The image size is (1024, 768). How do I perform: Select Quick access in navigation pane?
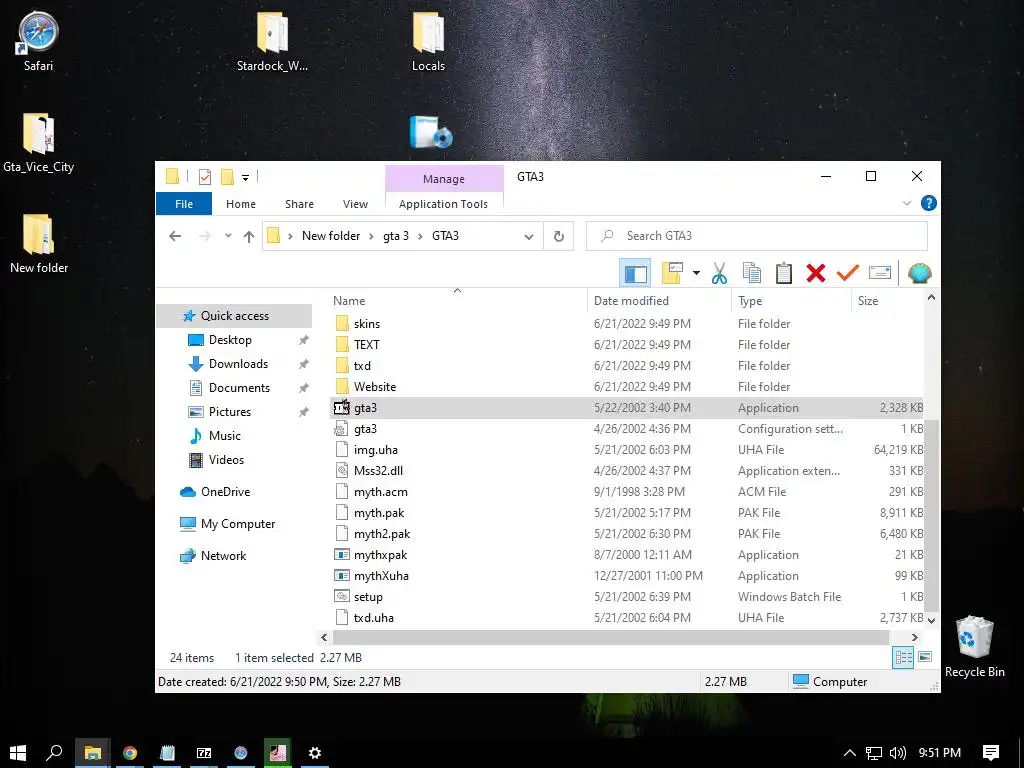[x=234, y=315]
